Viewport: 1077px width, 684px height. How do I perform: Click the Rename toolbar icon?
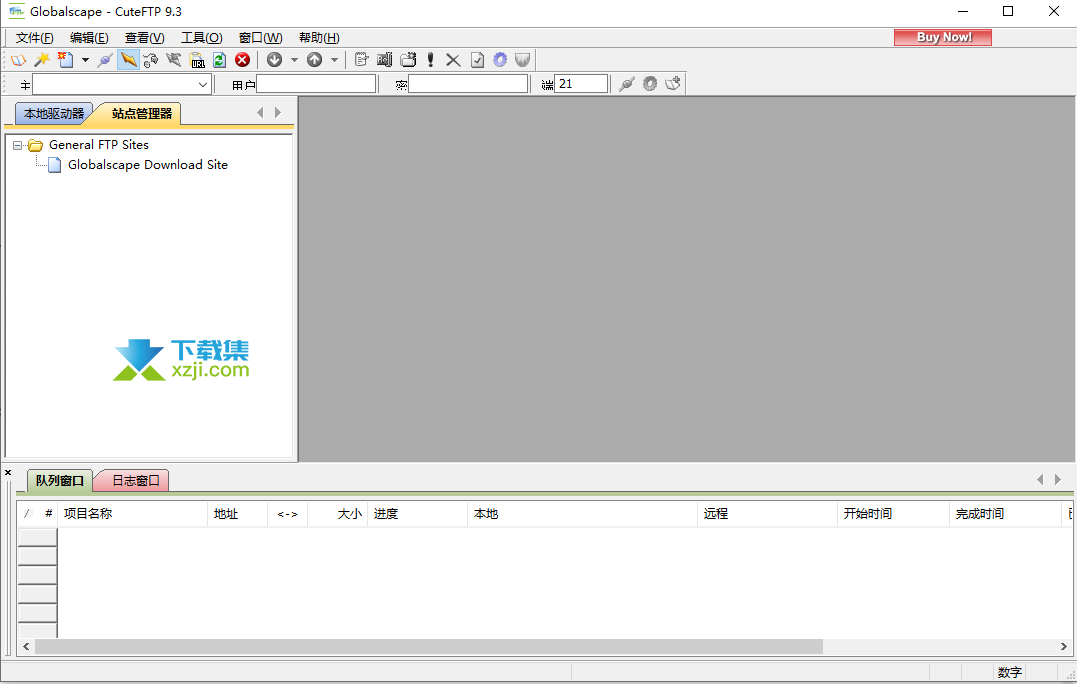pos(385,60)
